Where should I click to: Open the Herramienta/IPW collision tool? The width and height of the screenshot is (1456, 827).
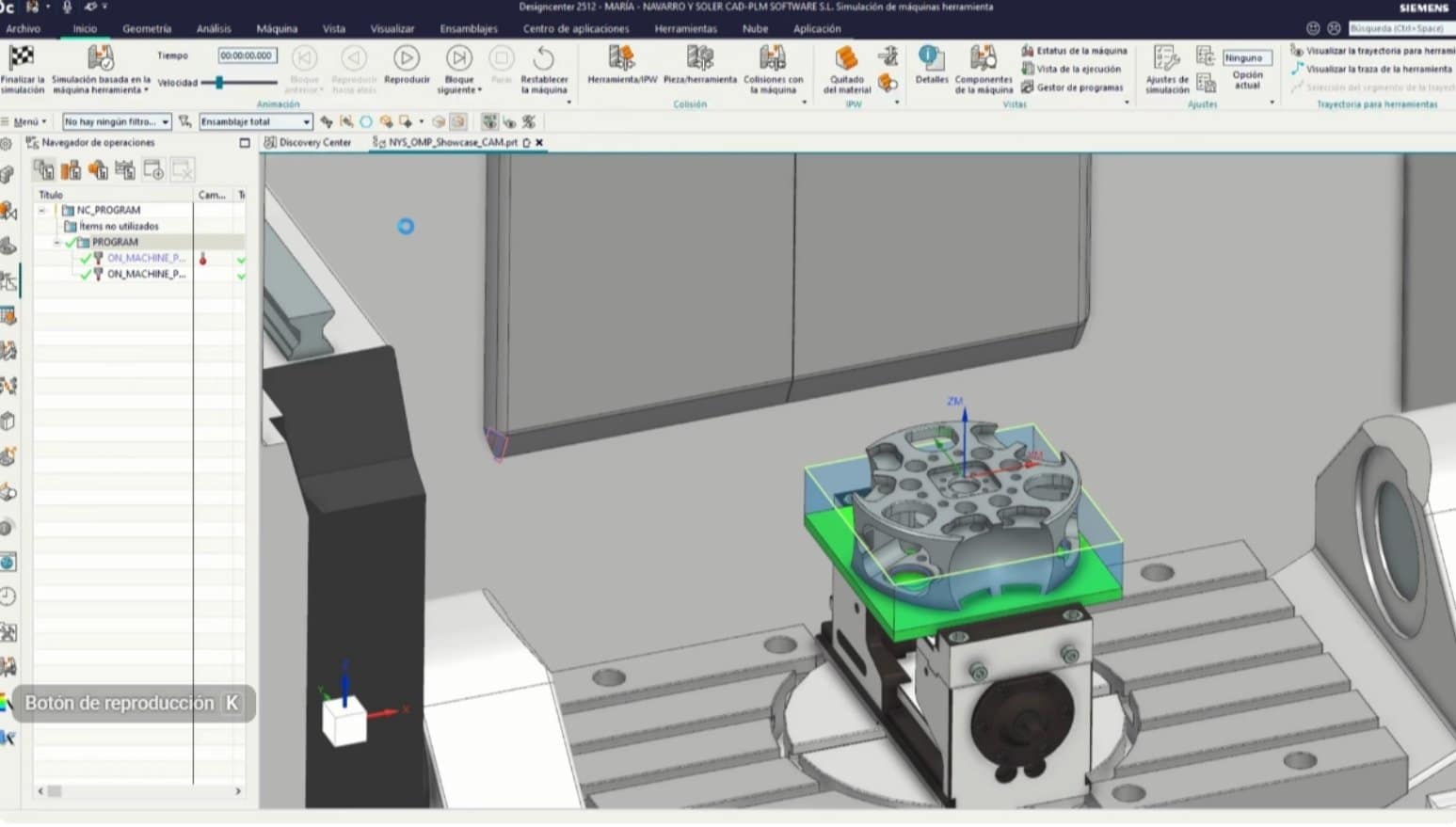620,64
